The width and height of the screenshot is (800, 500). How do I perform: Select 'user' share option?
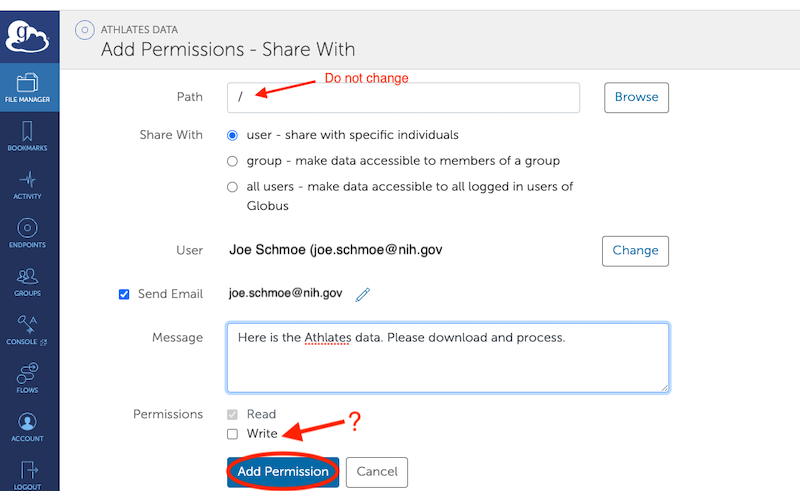(x=233, y=135)
